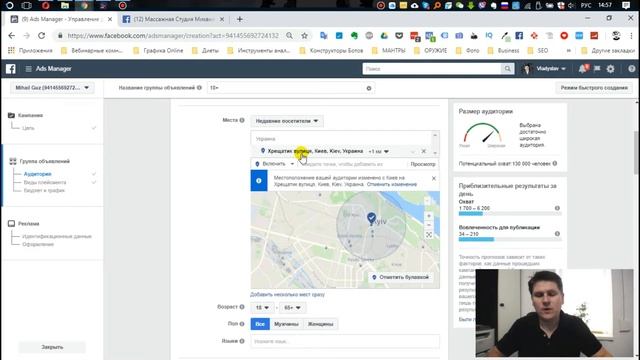Open the +1 radius dropdown

378,151
